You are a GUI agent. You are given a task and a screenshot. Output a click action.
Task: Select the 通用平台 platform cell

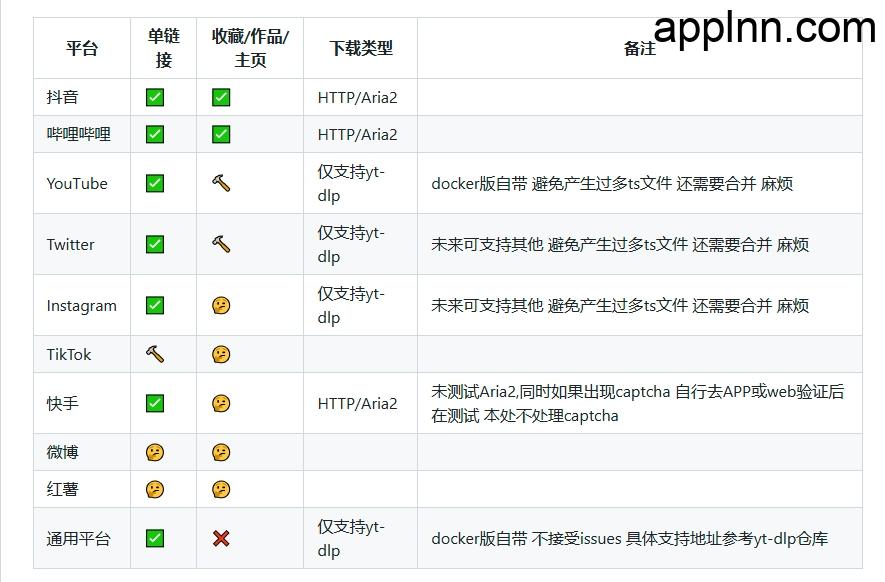point(82,538)
